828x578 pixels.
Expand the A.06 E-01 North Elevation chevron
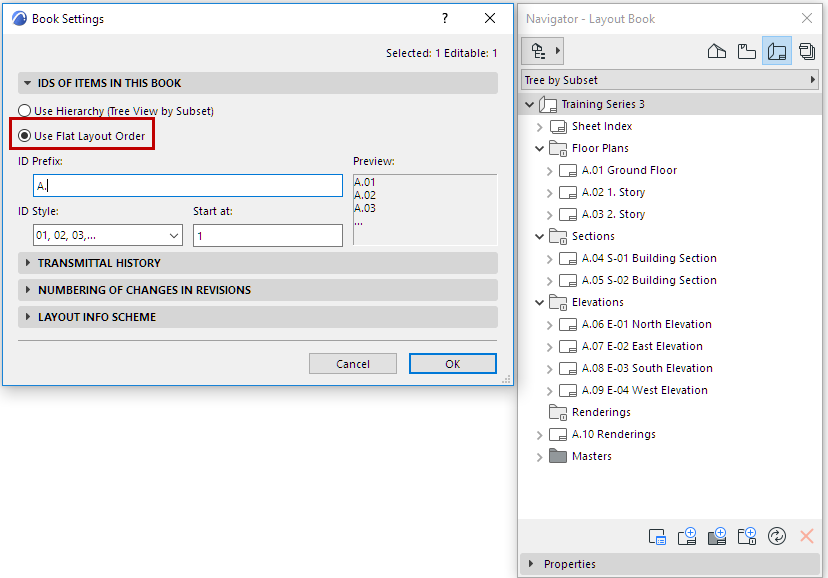[549, 325]
